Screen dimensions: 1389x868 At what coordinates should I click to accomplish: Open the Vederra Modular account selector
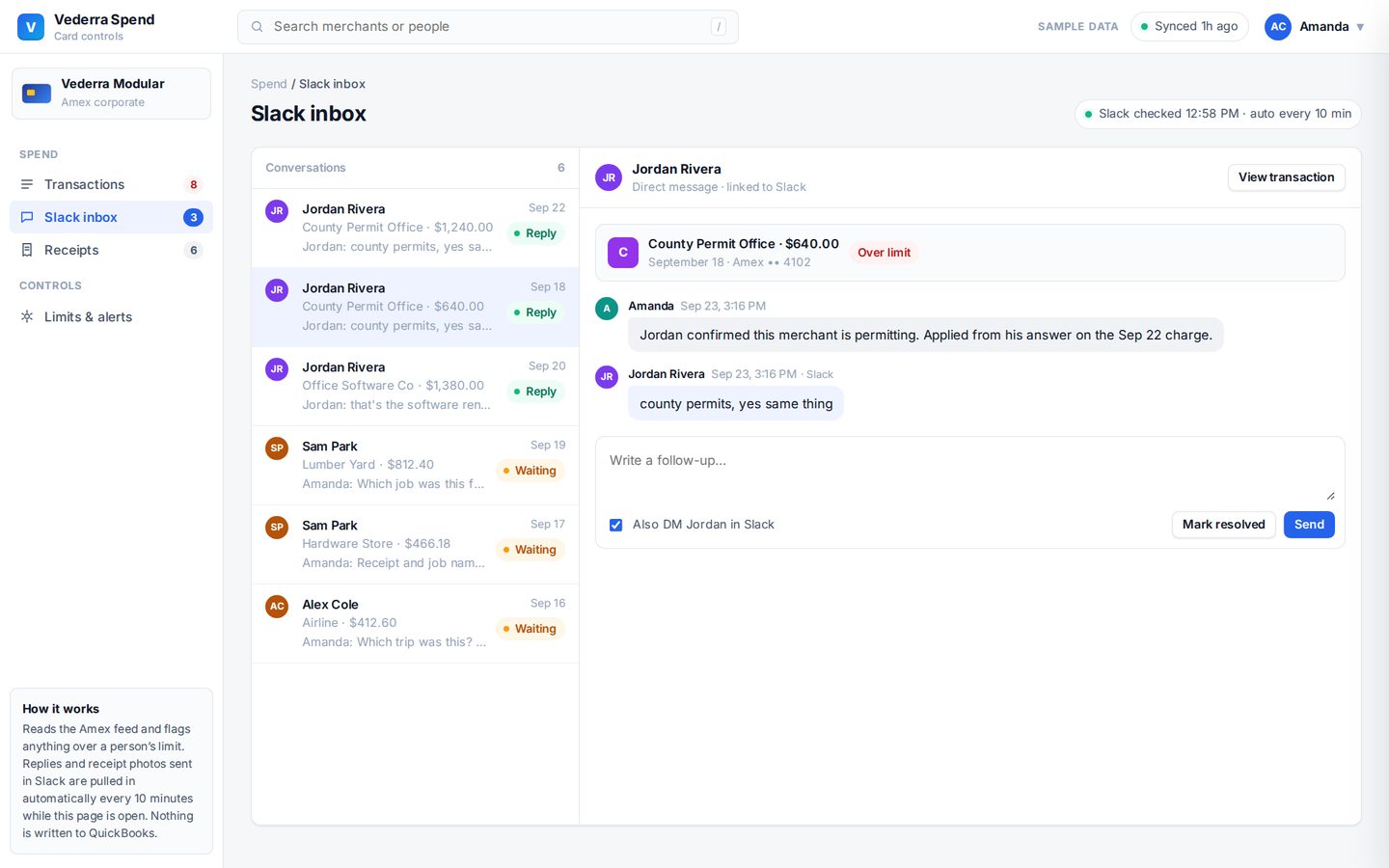[x=111, y=94]
